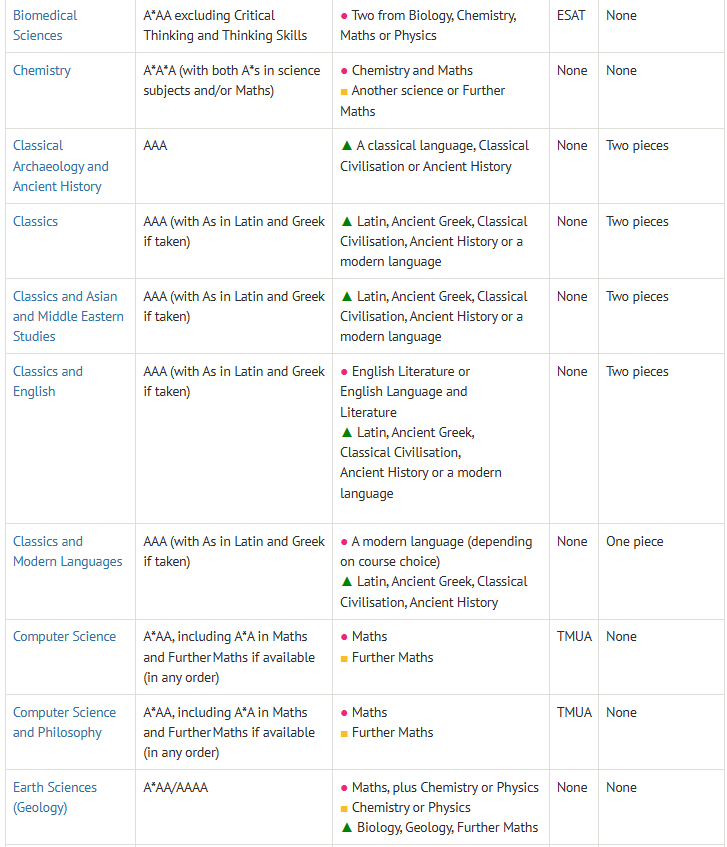Image resolution: width=727 pixels, height=847 pixels.
Task: Visit the Classics and Modern Languages page
Action: click(67, 551)
